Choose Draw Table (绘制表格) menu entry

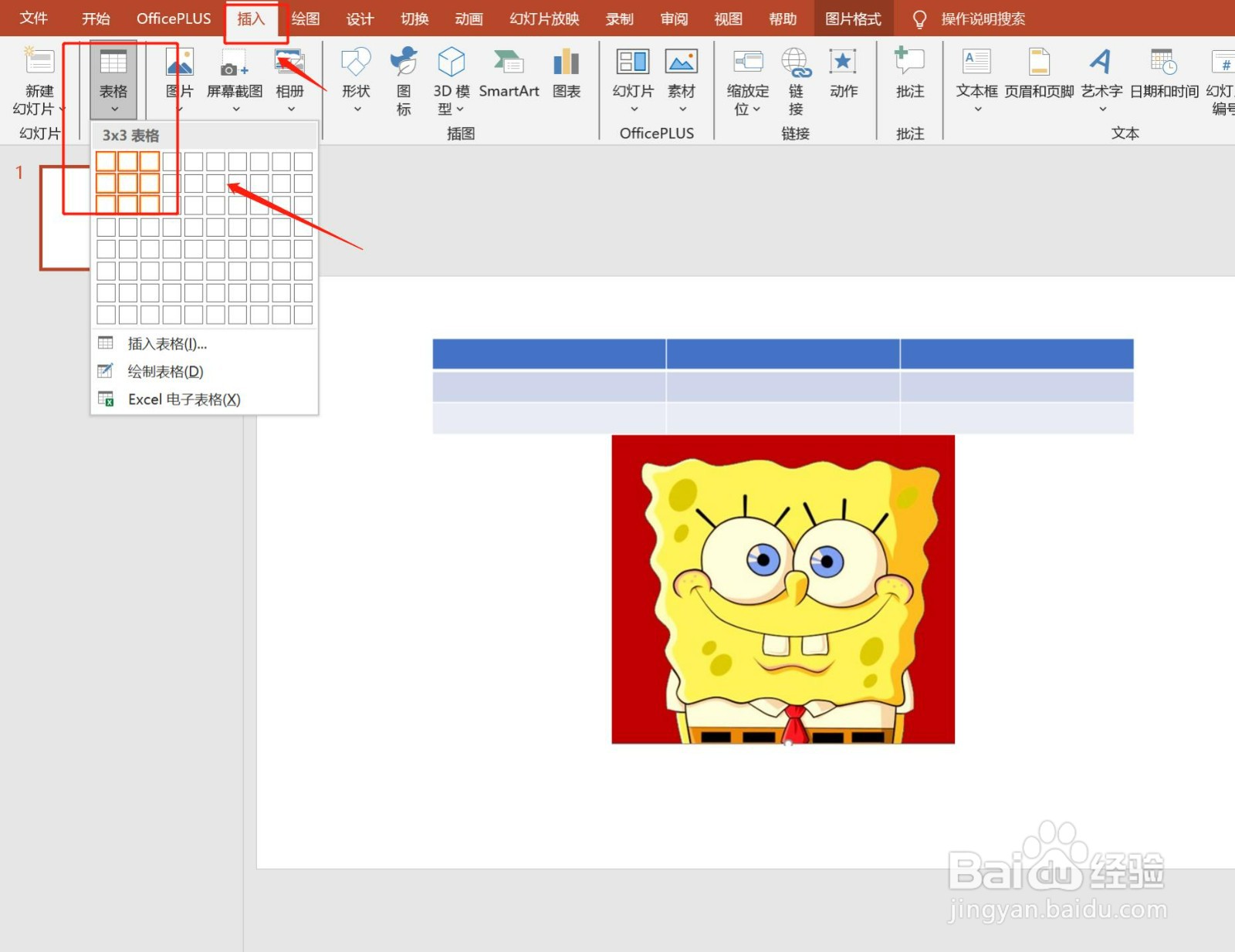pos(205,372)
